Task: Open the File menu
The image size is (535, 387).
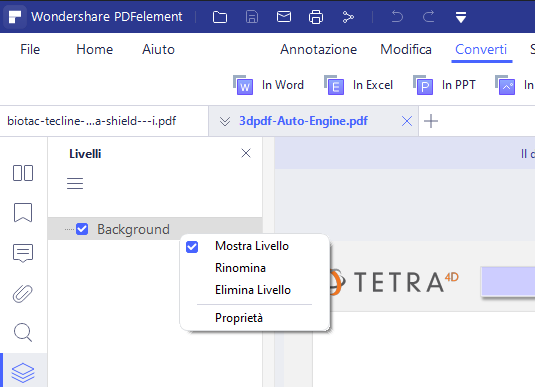Action: tap(30, 49)
